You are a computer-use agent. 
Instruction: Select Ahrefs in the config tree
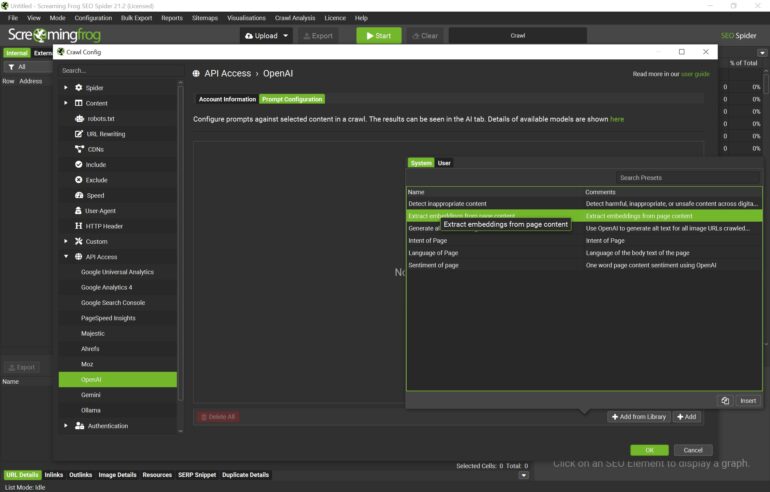117,349
